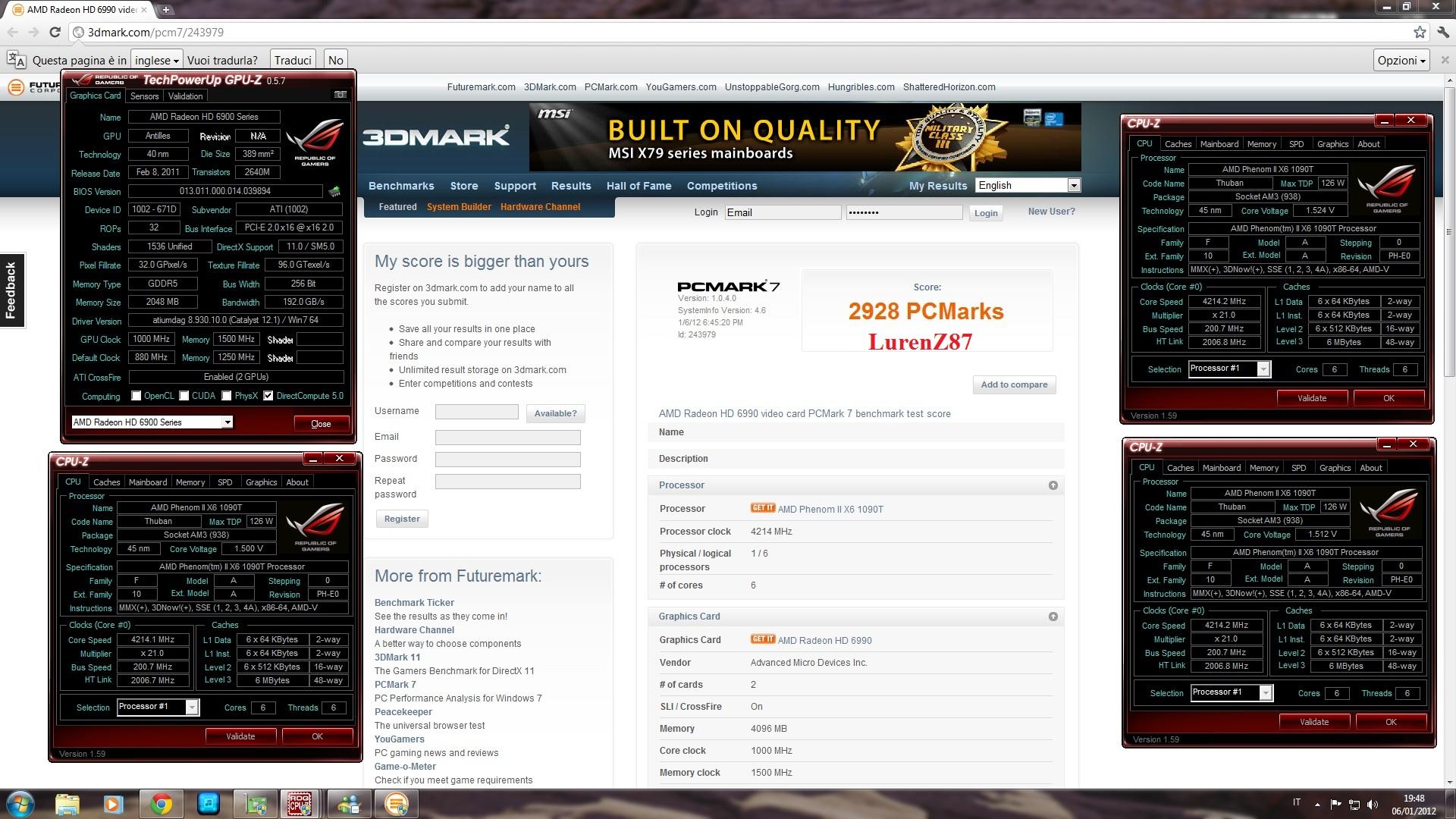Open the Feedback side tab
Screen dimensions: 1456x819
coord(11,290)
